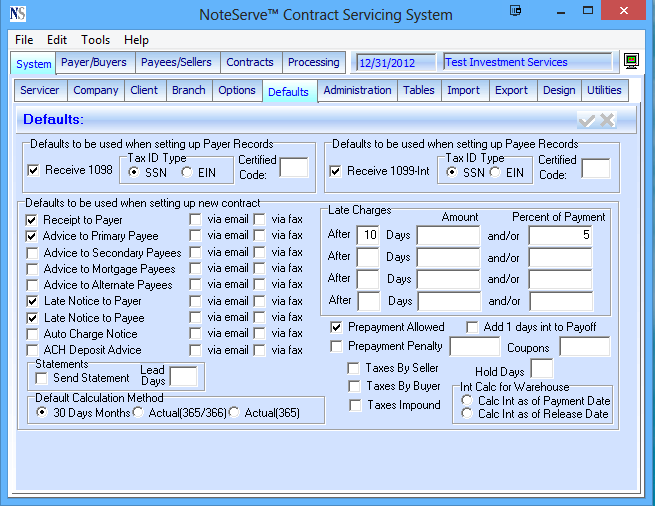Image resolution: width=655 pixels, height=506 pixels.
Task: Open the Tools menu
Action: pyautogui.click(x=96, y=40)
